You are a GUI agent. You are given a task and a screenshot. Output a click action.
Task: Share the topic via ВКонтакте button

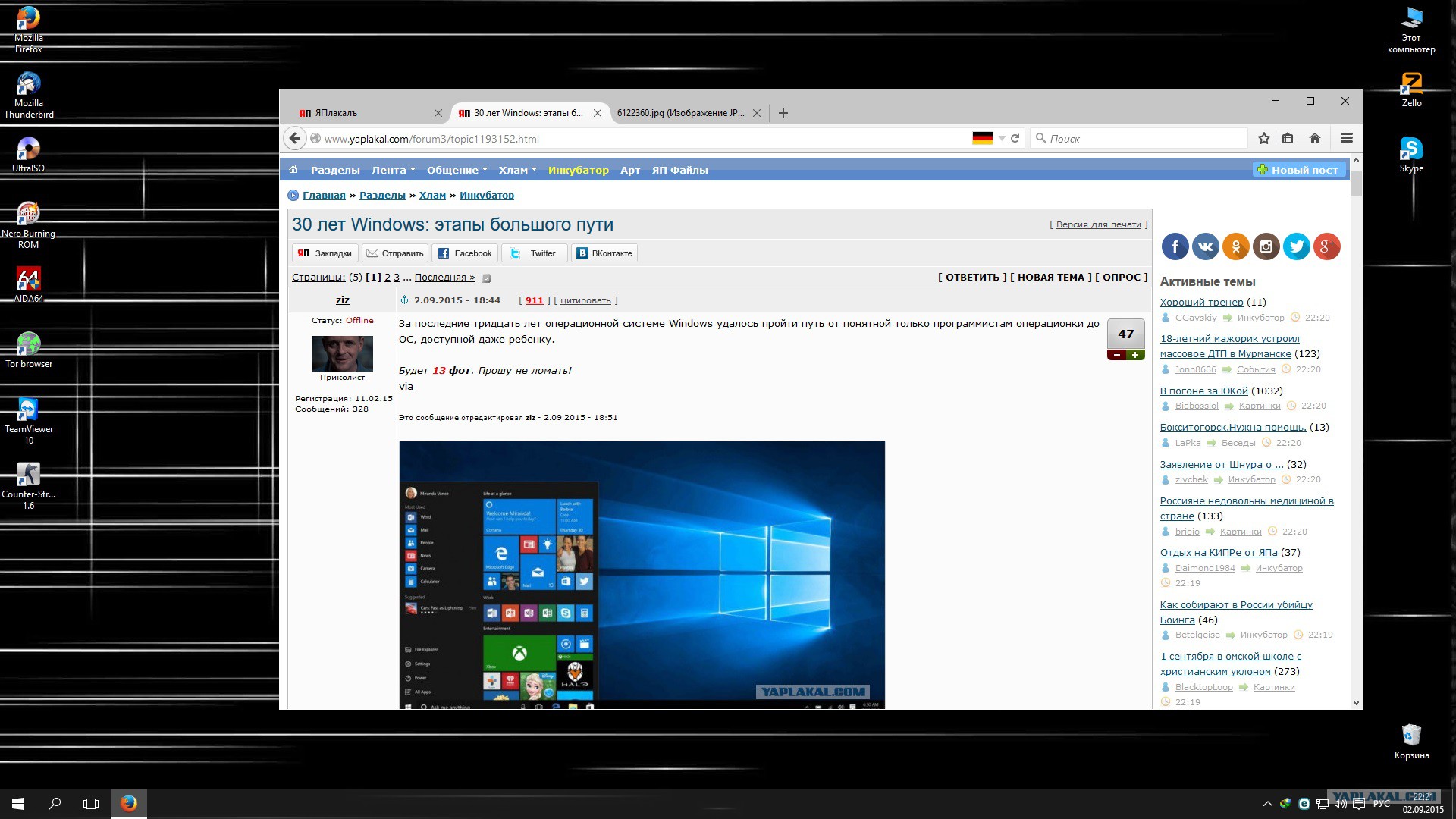(x=604, y=253)
